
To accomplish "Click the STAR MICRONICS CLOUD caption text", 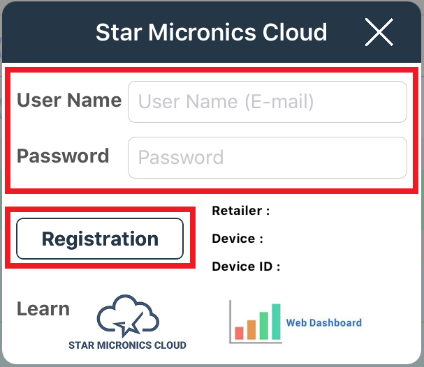I will (127, 345).
